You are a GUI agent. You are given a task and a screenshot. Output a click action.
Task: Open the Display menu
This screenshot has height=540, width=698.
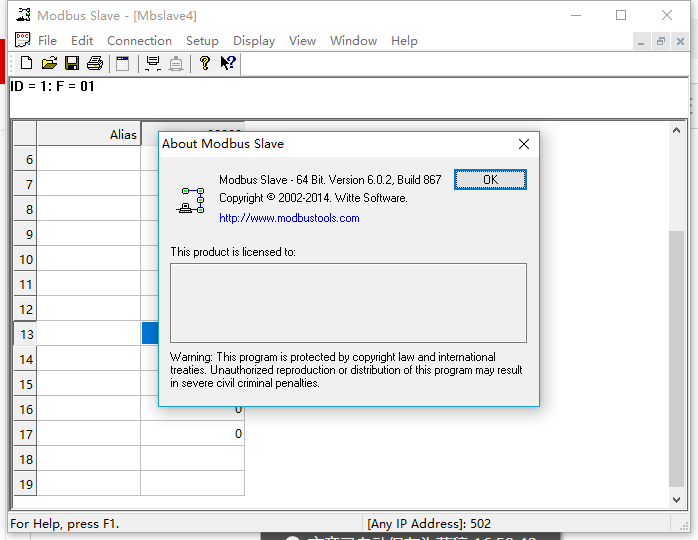click(254, 41)
